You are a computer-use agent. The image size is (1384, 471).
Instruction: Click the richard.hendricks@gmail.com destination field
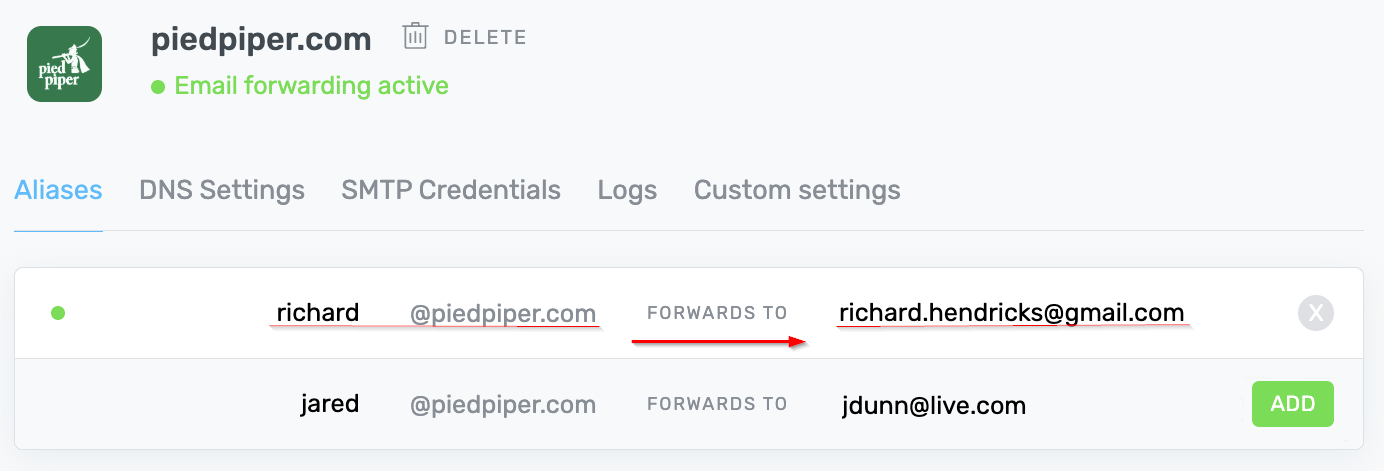(x=1011, y=313)
